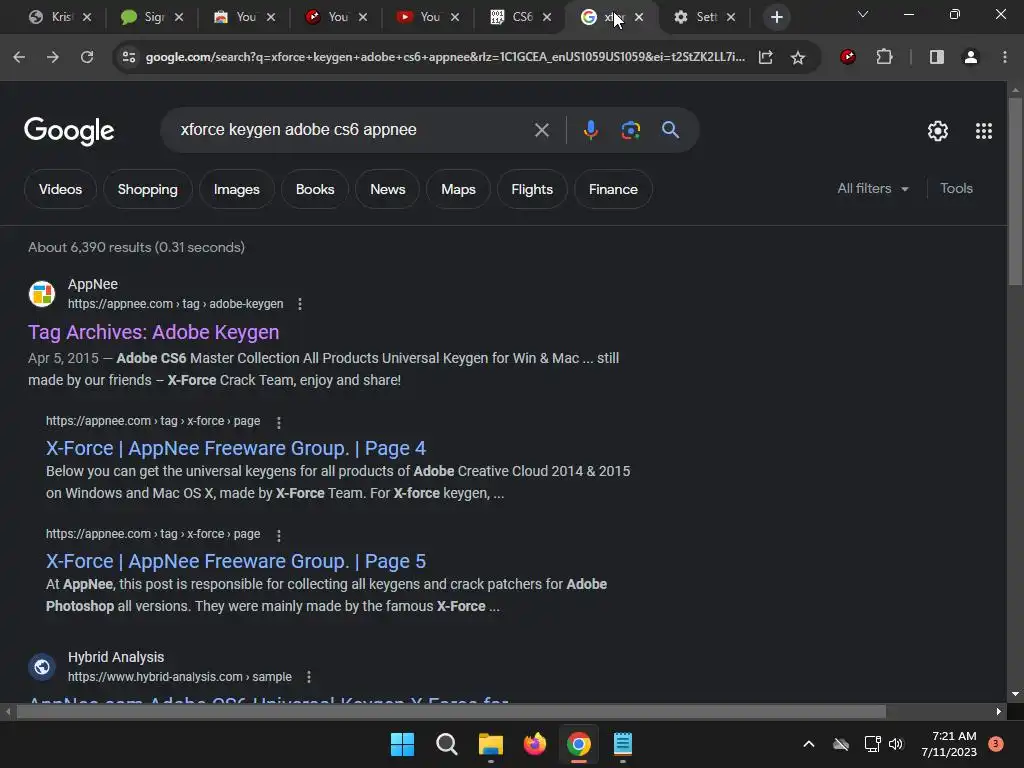Open more options for AppNee adobe-keygen result
This screenshot has height=768, width=1024.
[x=300, y=304]
